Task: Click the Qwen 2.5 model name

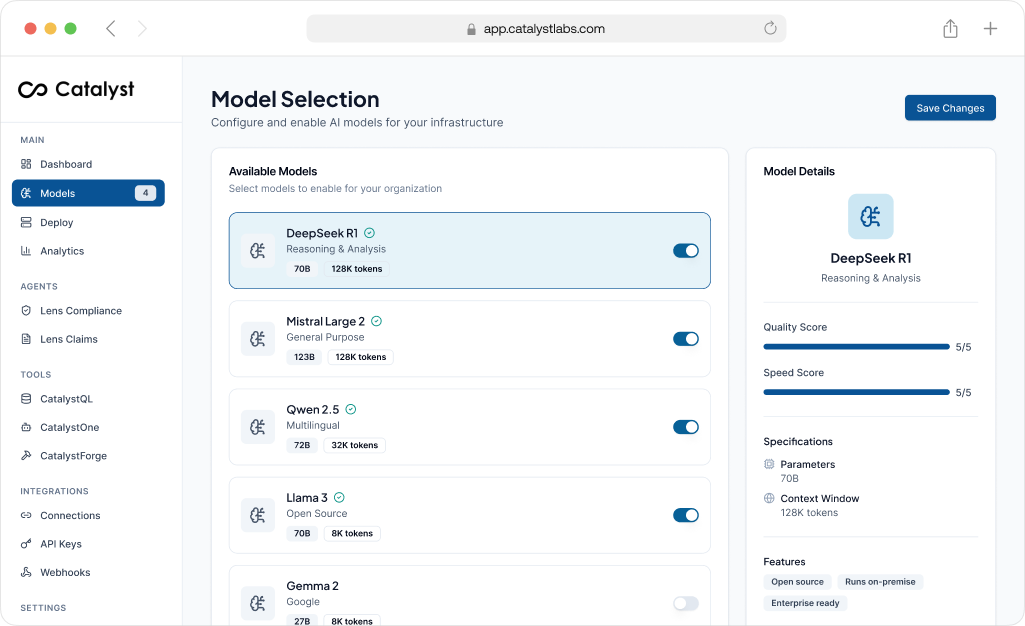Action: 312,410
